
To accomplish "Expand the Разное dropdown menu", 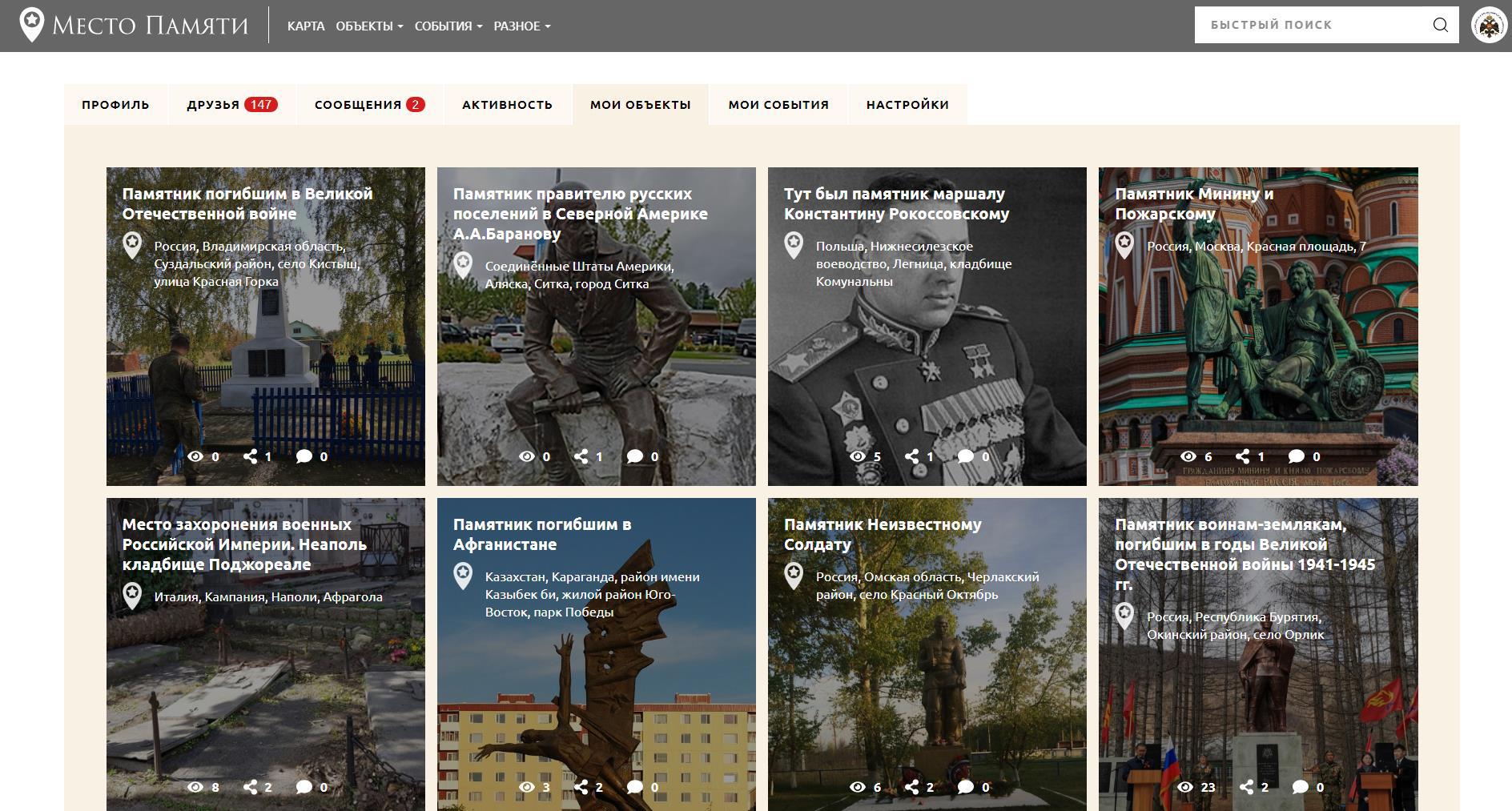I will (521, 26).
